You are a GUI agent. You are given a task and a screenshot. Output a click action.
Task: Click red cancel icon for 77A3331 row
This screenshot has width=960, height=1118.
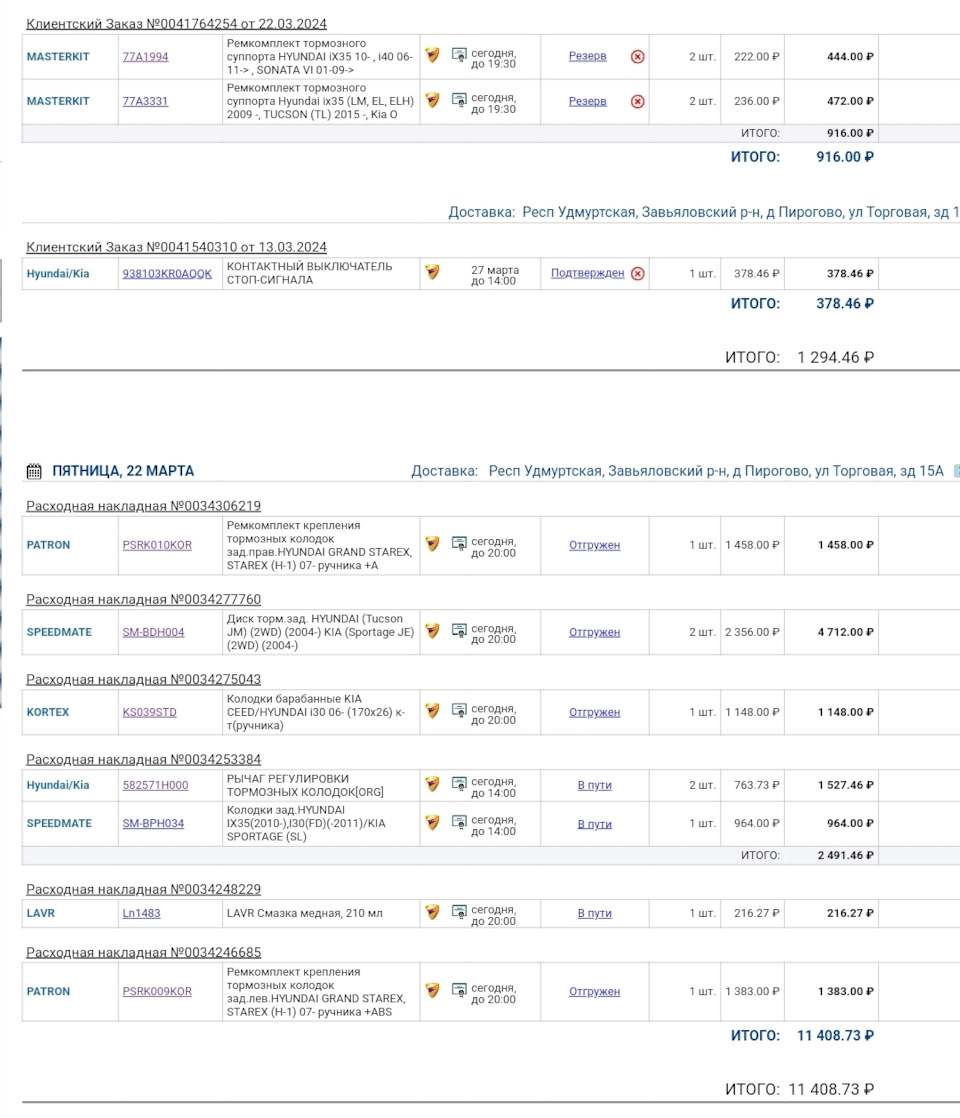638,101
